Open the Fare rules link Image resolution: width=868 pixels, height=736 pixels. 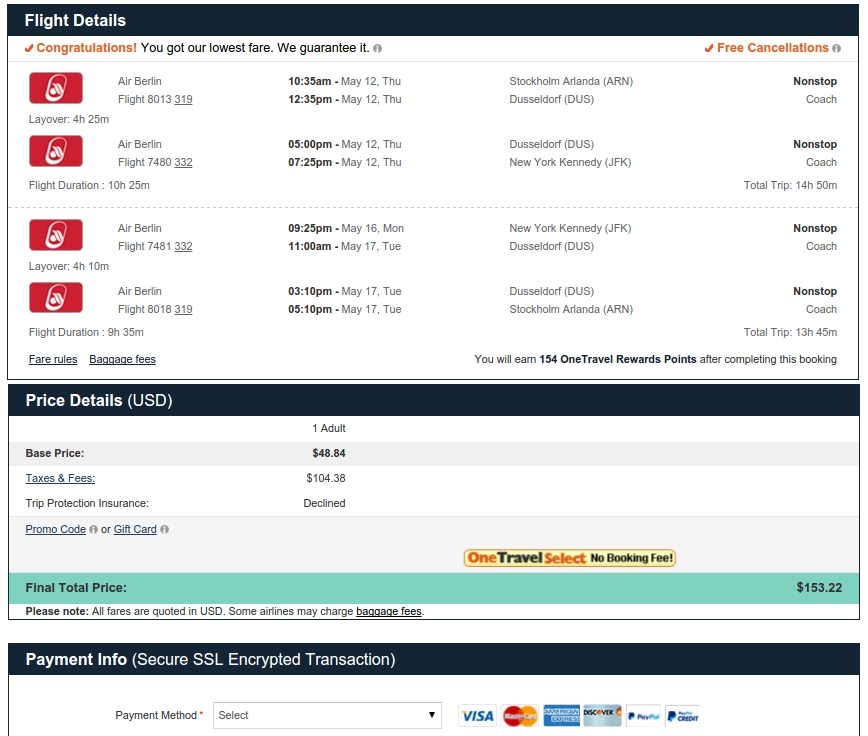53,359
